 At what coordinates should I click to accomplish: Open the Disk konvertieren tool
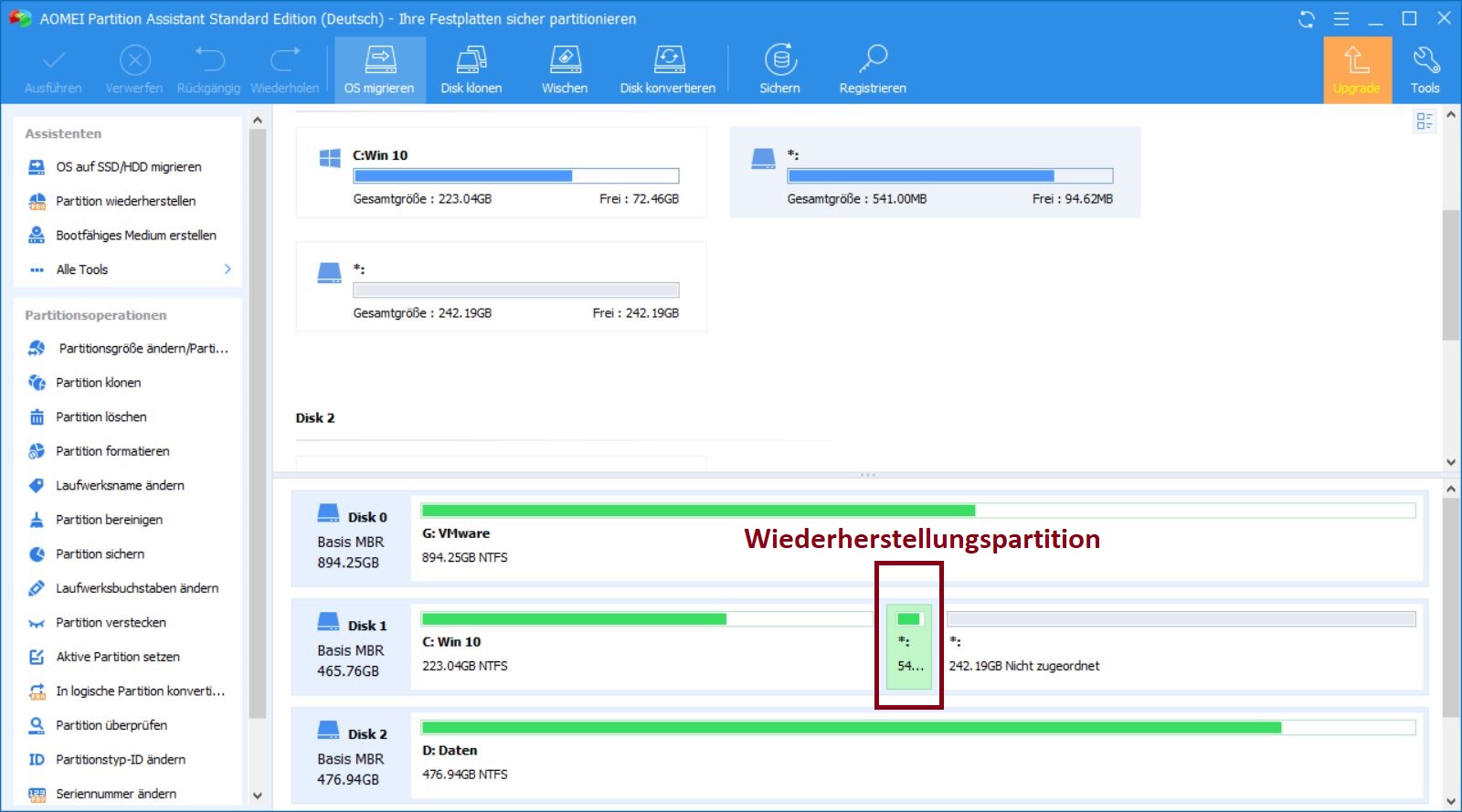(x=668, y=69)
